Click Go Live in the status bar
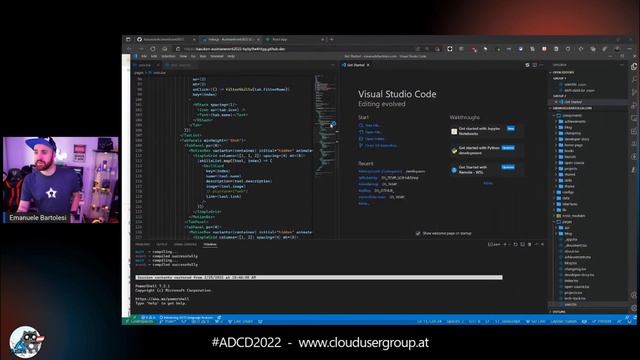The width and height of the screenshot is (640, 360). tap(536, 322)
